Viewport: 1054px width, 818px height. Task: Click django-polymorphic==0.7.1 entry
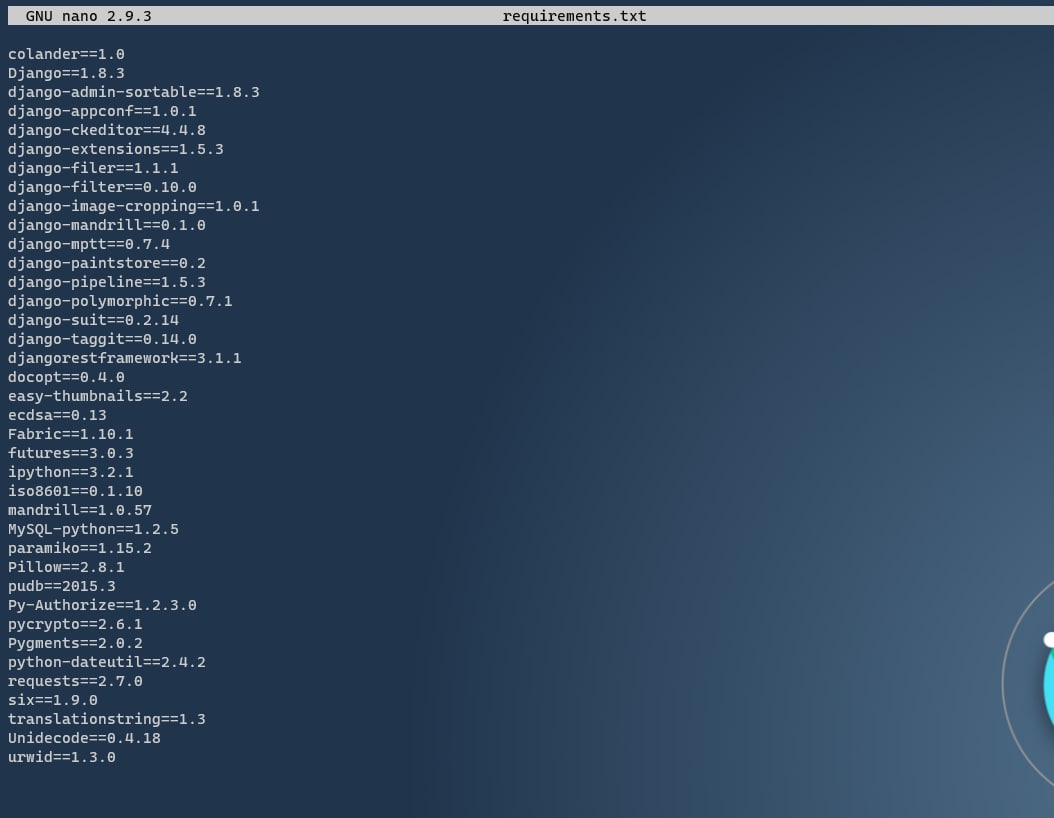[120, 301]
